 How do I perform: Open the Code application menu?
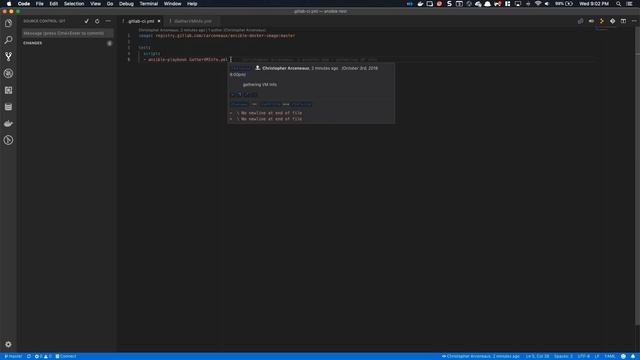click(x=24, y=4)
